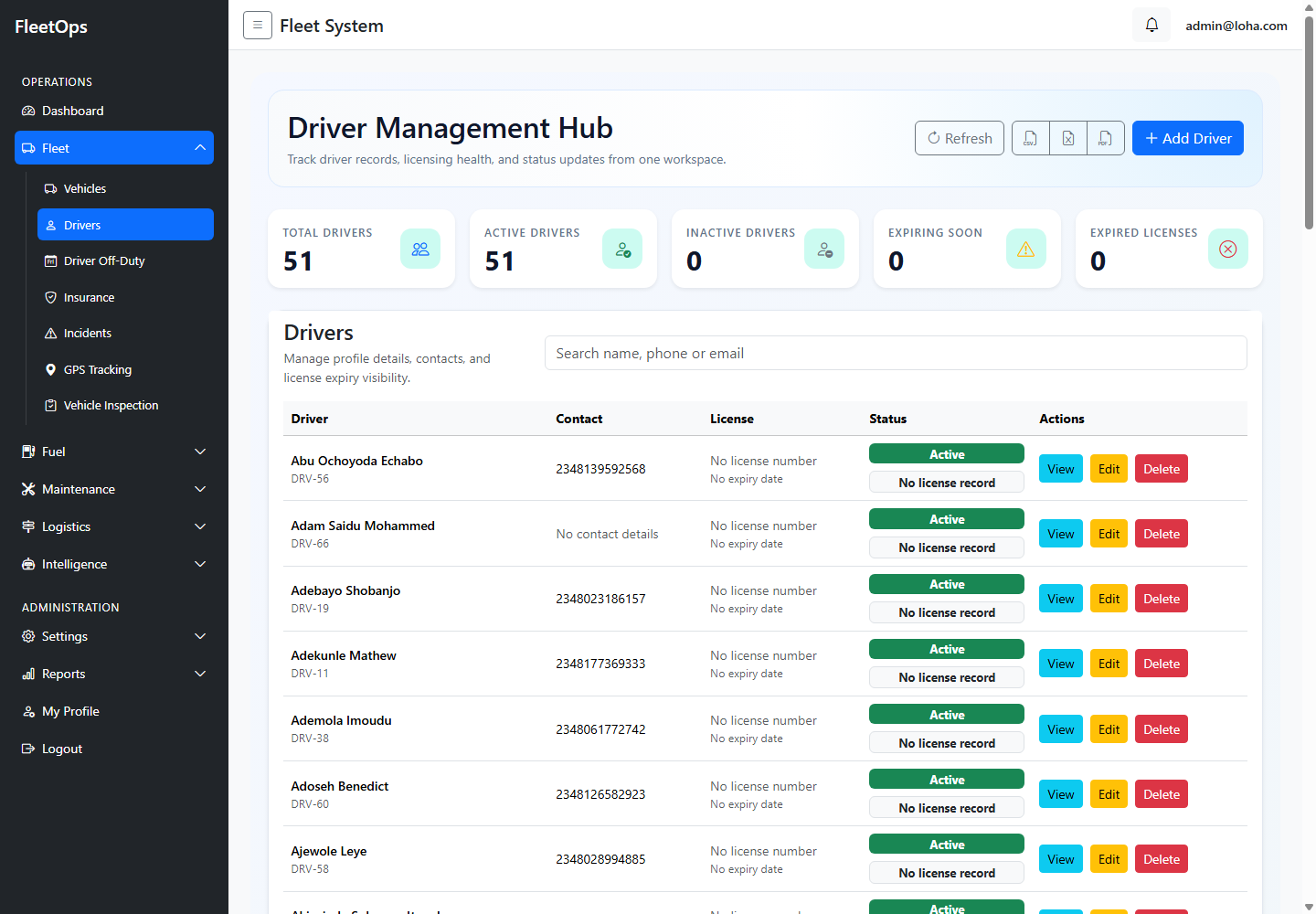Edit driver Abu Ochoyoda Echabo
The height and width of the screenshot is (914, 1316).
[1109, 469]
